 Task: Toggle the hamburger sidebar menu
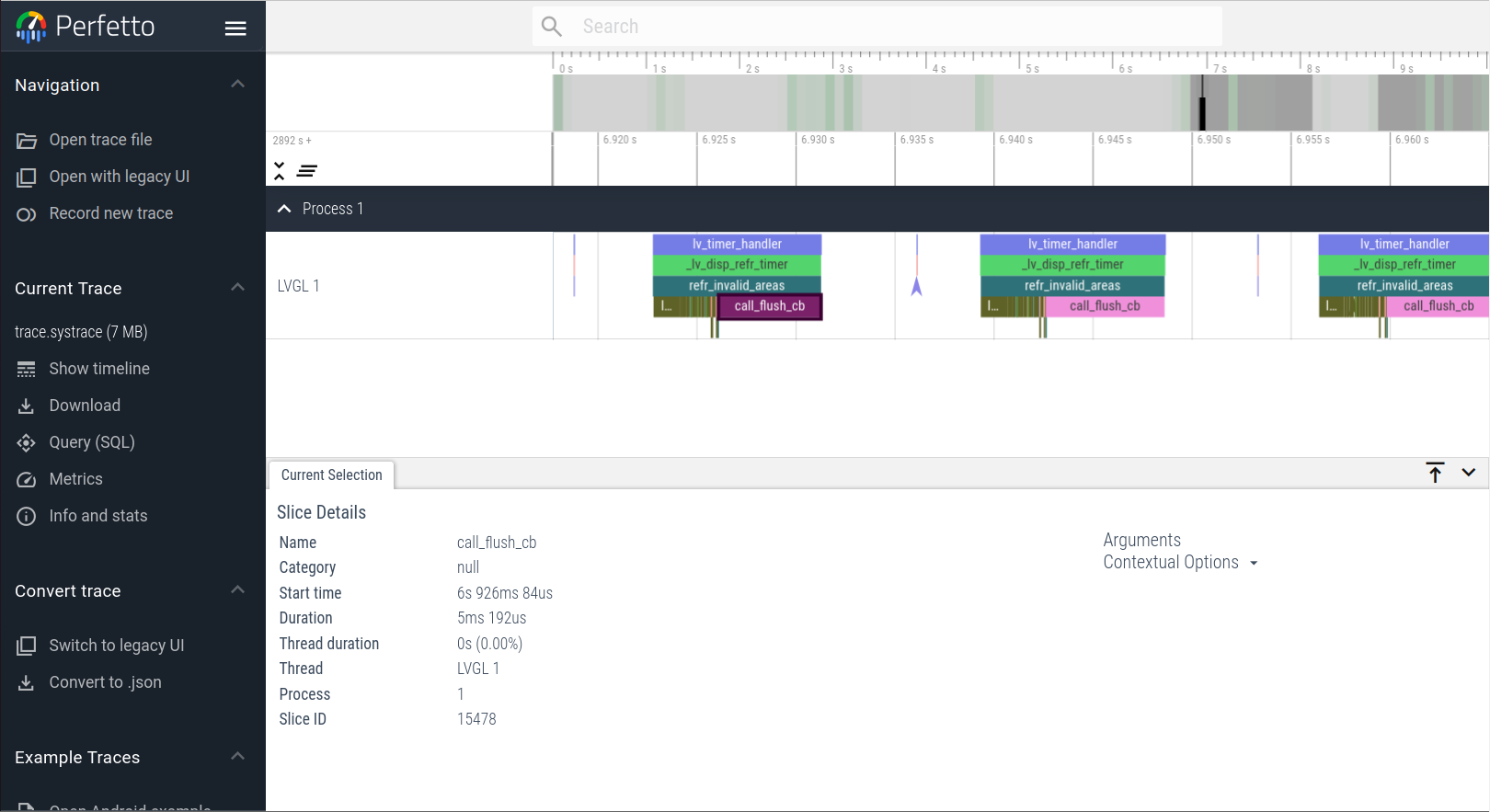[235, 29]
